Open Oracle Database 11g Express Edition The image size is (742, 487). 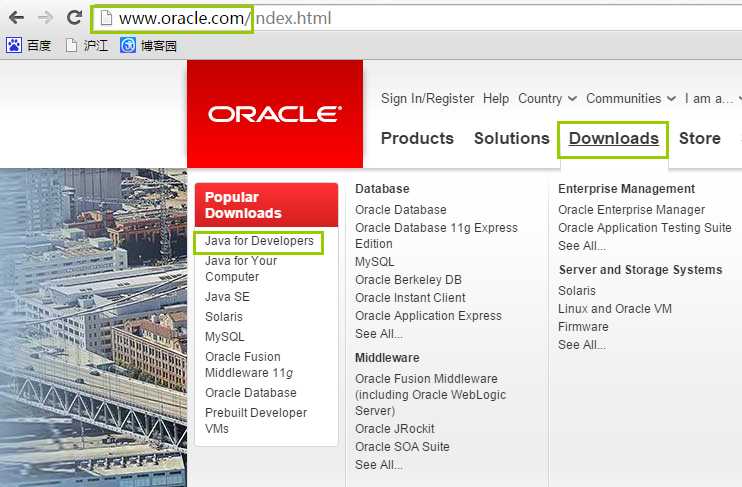coord(436,236)
